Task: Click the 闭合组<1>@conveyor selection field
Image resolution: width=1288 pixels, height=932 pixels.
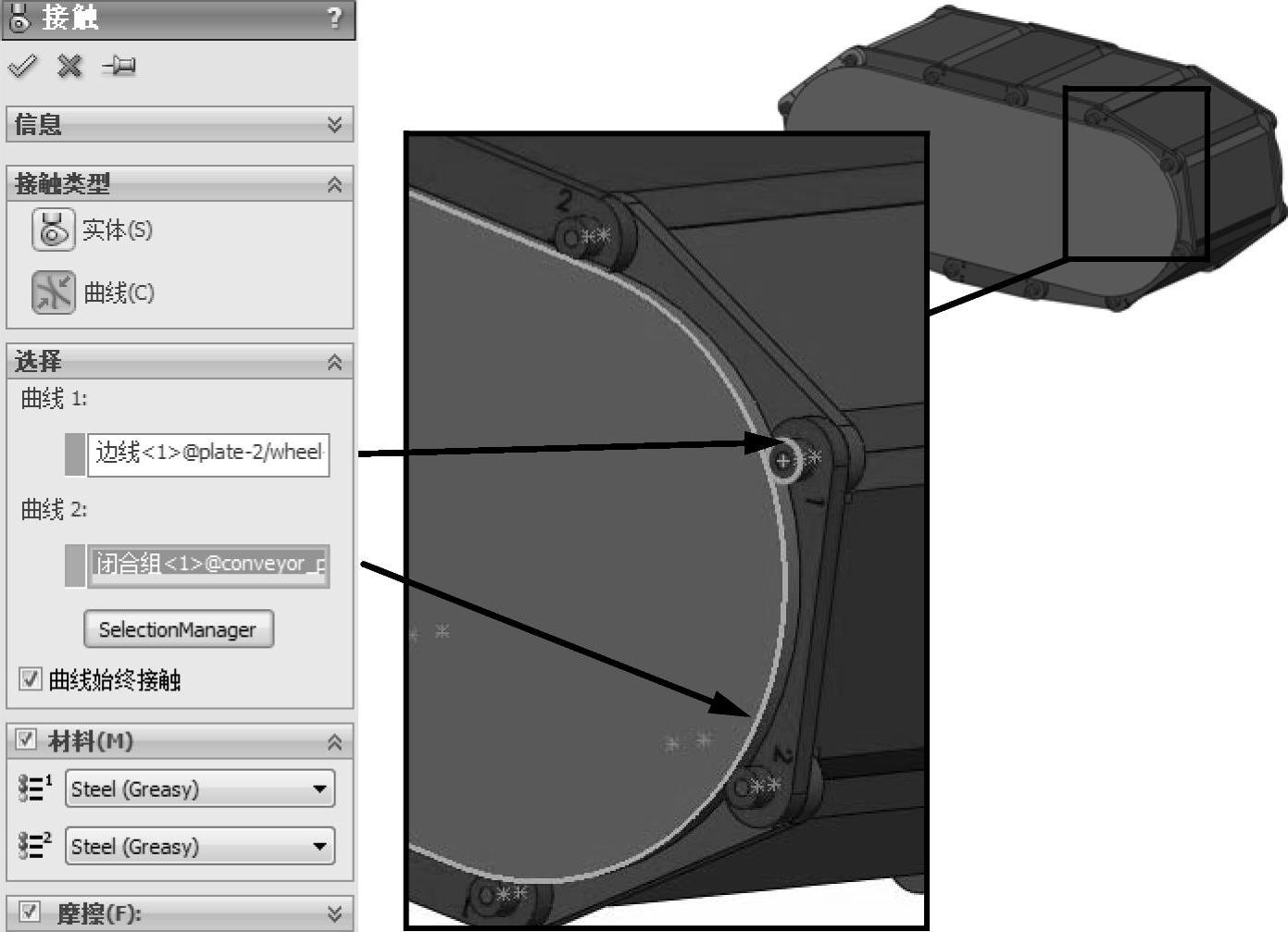Action: tap(208, 565)
